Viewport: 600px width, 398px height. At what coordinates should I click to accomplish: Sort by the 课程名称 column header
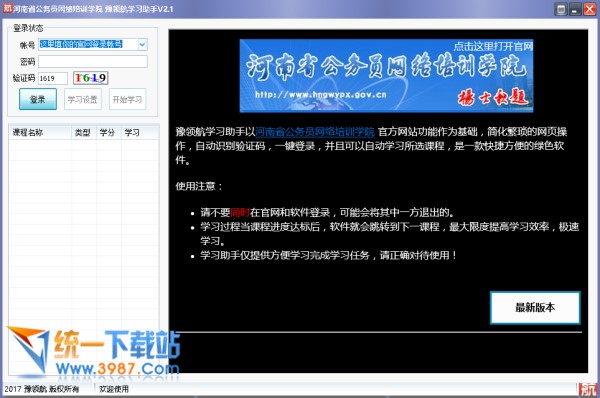pos(40,132)
